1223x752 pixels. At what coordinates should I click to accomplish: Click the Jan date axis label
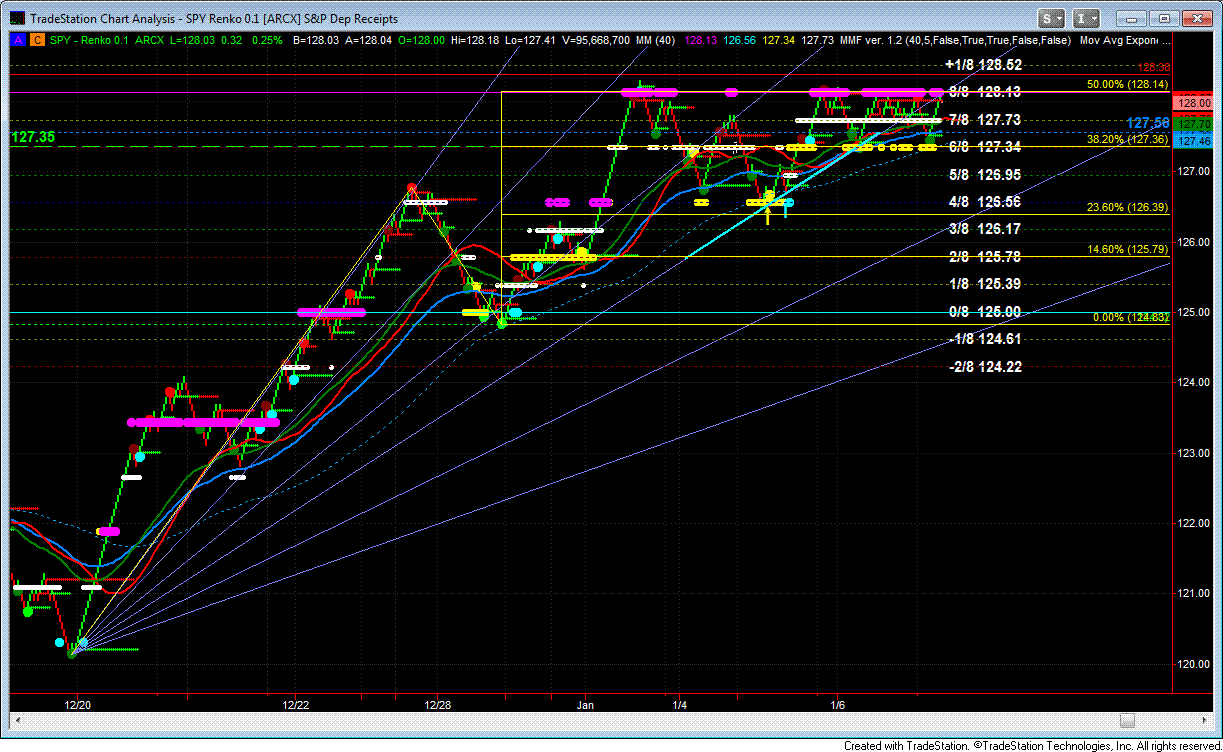tap(585, 705)
